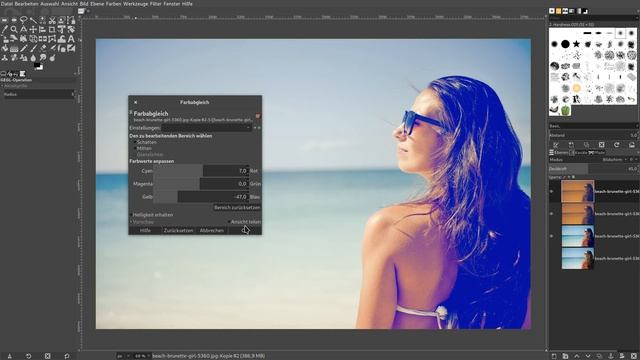Click the Hilfe button in Farbabgleich dialog

(x=145, y=231)
